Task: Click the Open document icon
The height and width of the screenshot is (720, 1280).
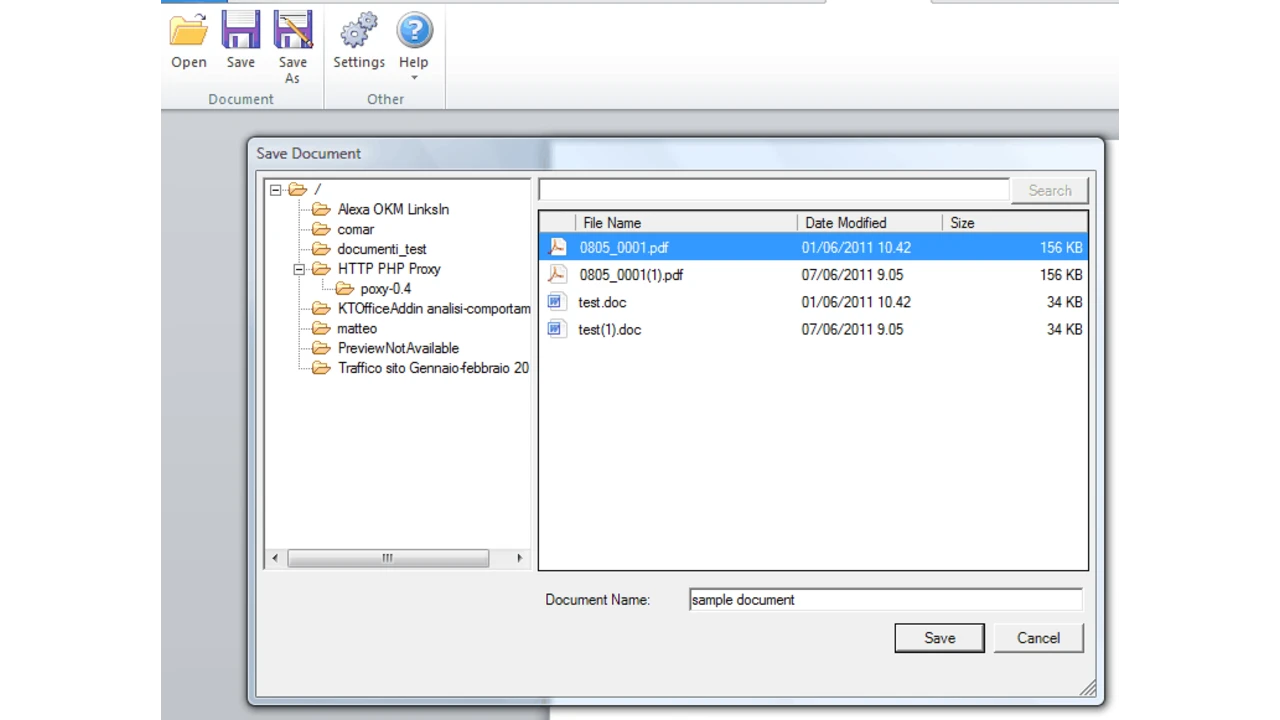Action: point(188,30)
